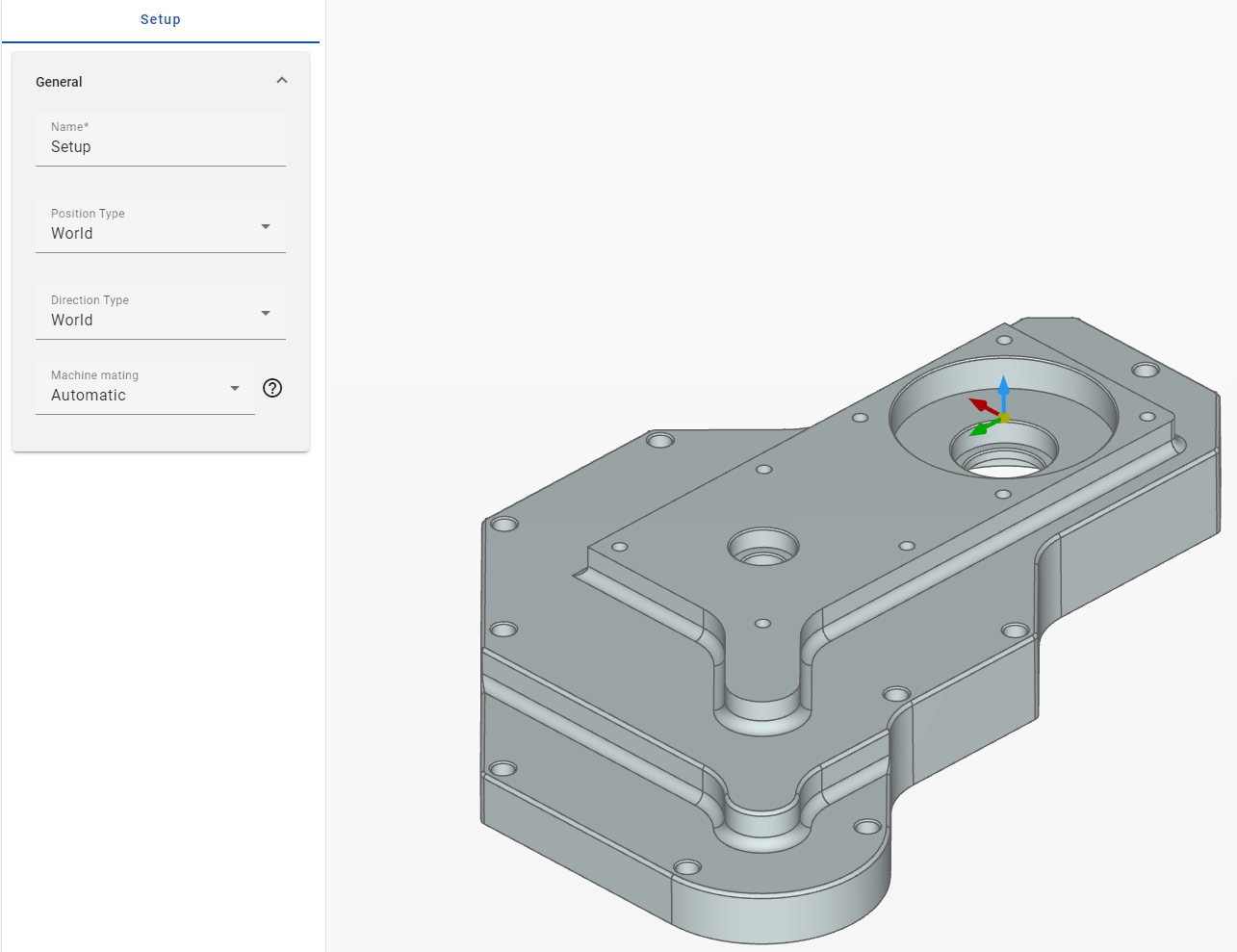This screenshot has width=1237, height=952.
Task: Select the red axis arrow of the gizmo
Action: pos(984,406)
